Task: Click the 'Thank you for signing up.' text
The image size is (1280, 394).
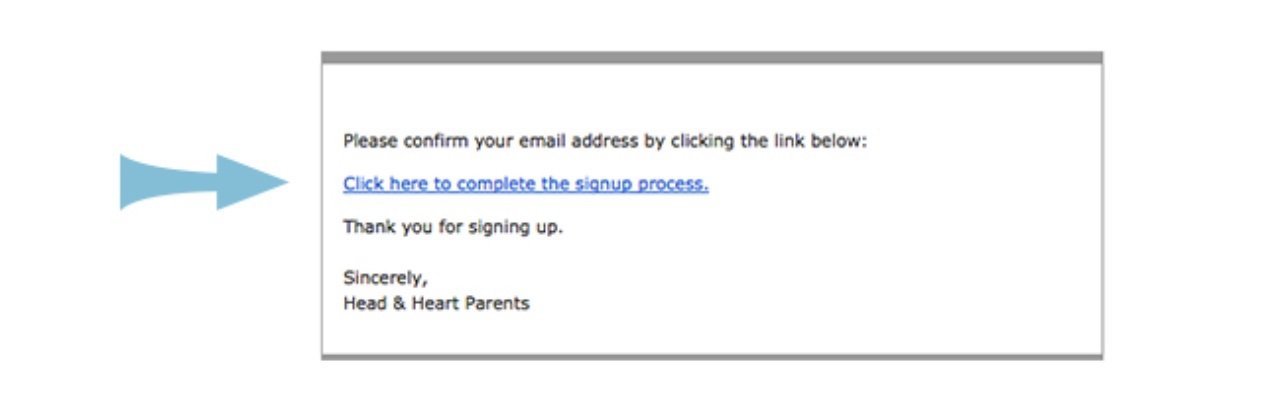Action: [453, 227]
